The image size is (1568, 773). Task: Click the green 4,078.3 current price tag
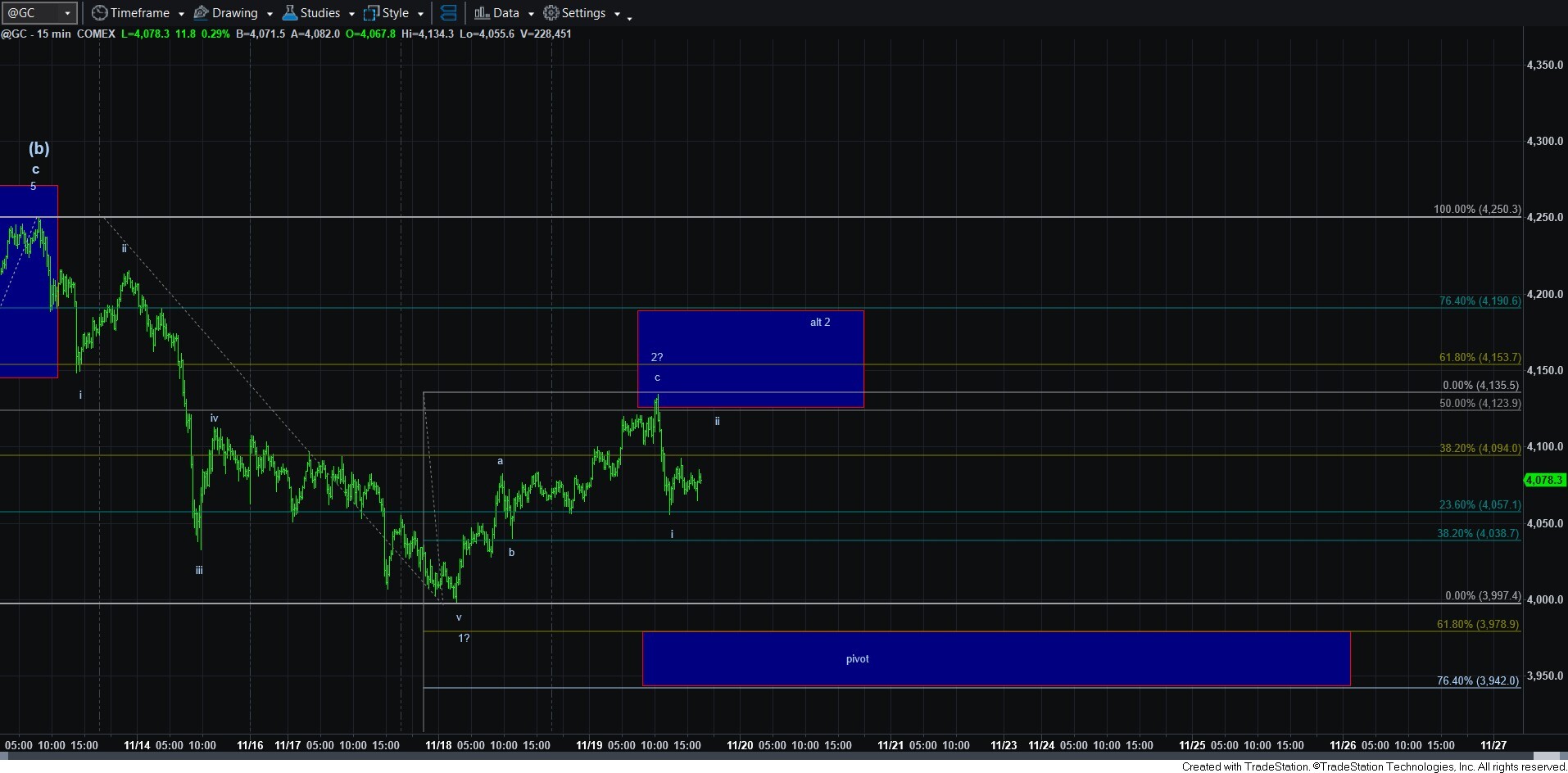coord(1545,480)
